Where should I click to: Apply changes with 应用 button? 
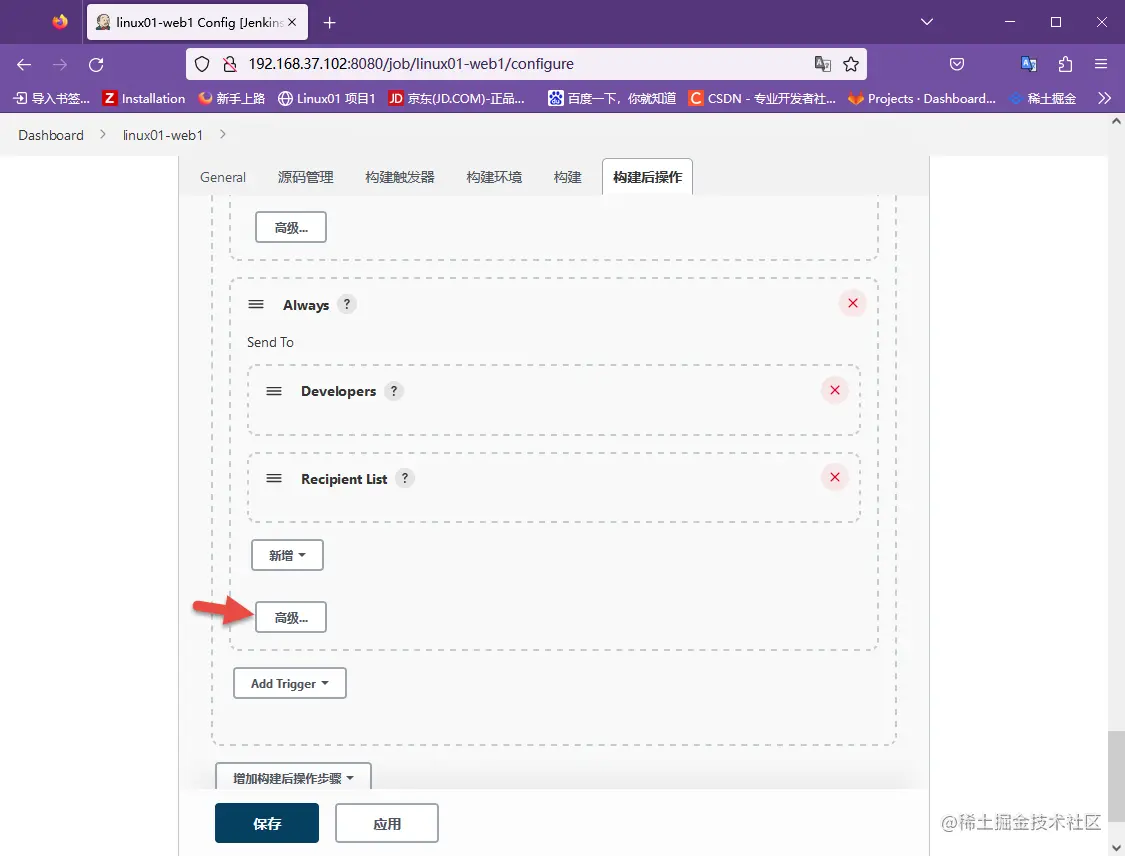tap(387, 824)
